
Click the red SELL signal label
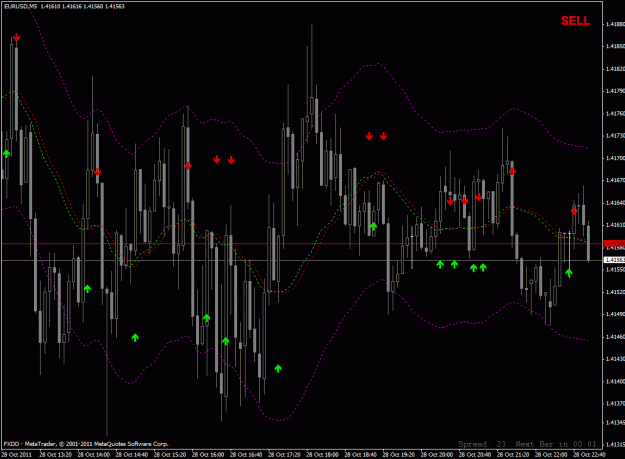[575, 21]
